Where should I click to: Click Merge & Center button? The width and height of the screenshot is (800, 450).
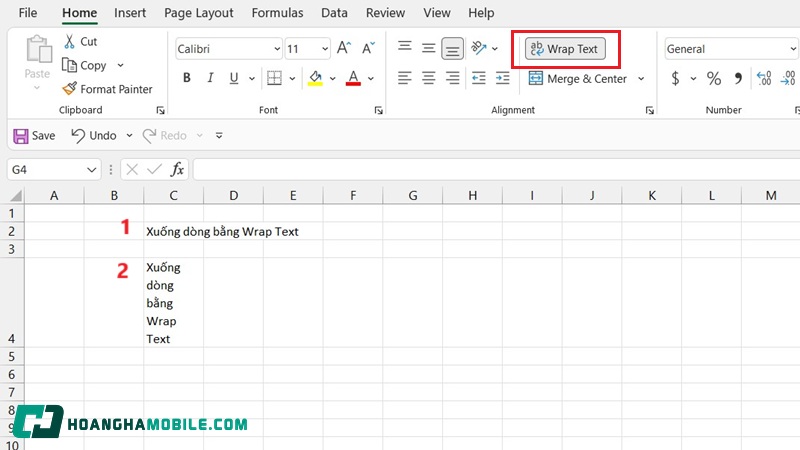(x=578, y=79)
